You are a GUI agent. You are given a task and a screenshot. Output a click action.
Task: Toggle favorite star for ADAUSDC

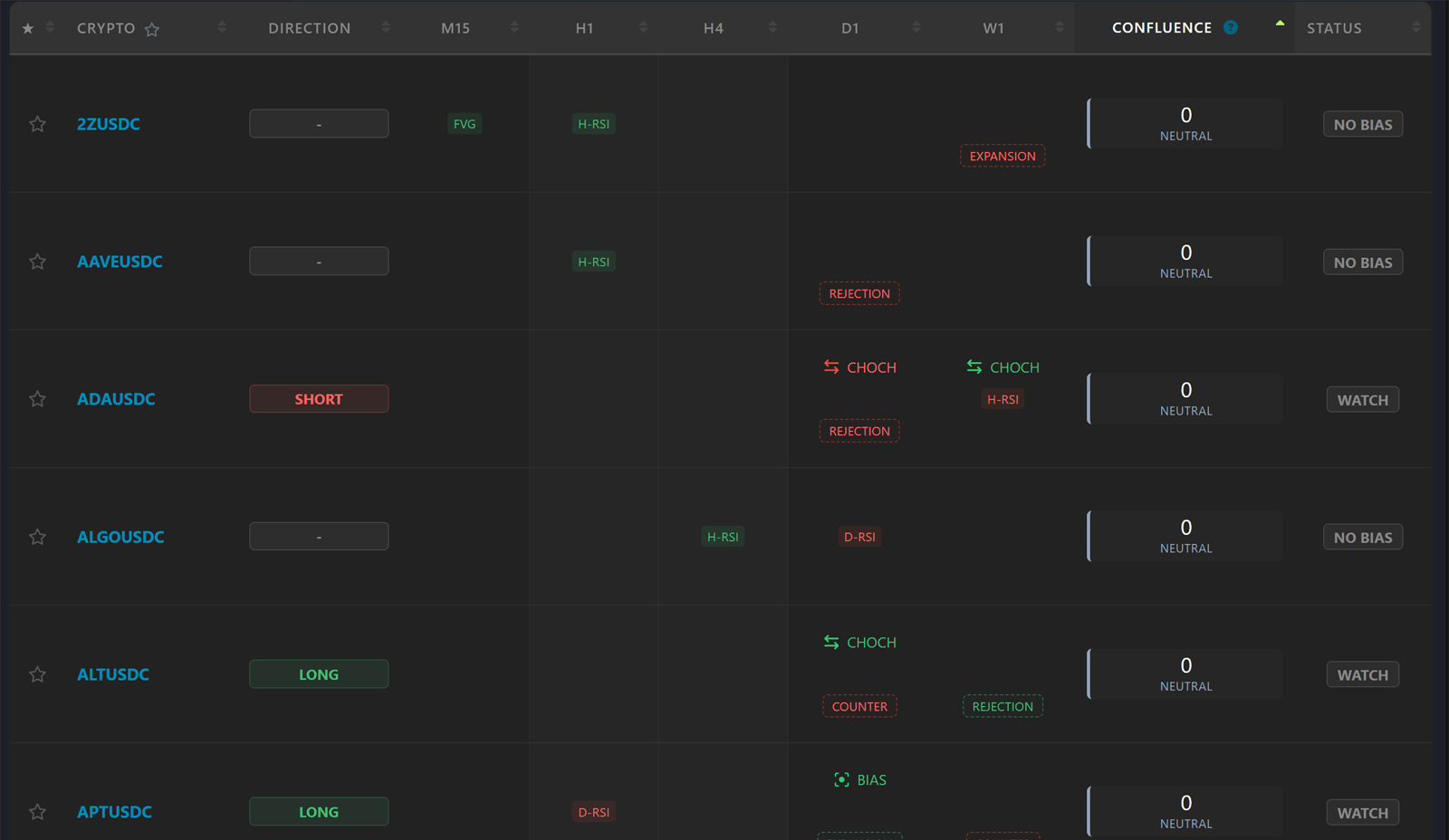(37, 399)
